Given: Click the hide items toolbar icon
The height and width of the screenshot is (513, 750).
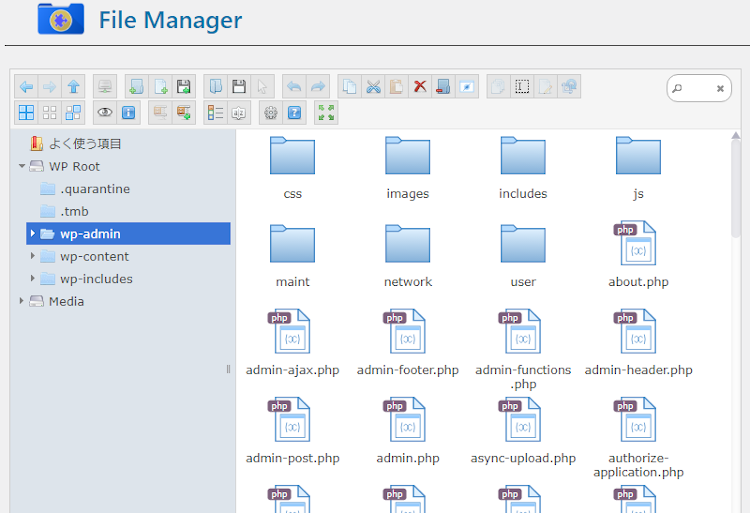Looking at the screenshot, I should pyautogui.click(x=467, y=87).
